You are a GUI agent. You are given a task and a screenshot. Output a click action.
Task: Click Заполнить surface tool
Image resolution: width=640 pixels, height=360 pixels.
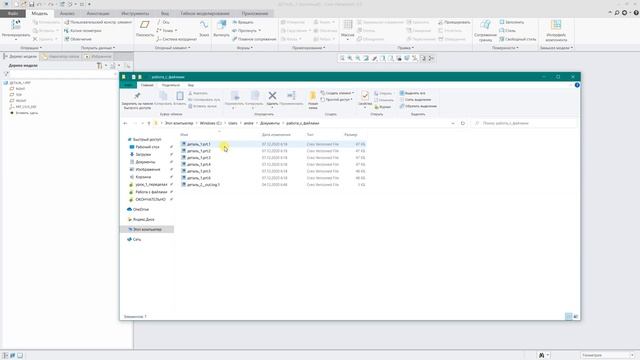point(512,22)
